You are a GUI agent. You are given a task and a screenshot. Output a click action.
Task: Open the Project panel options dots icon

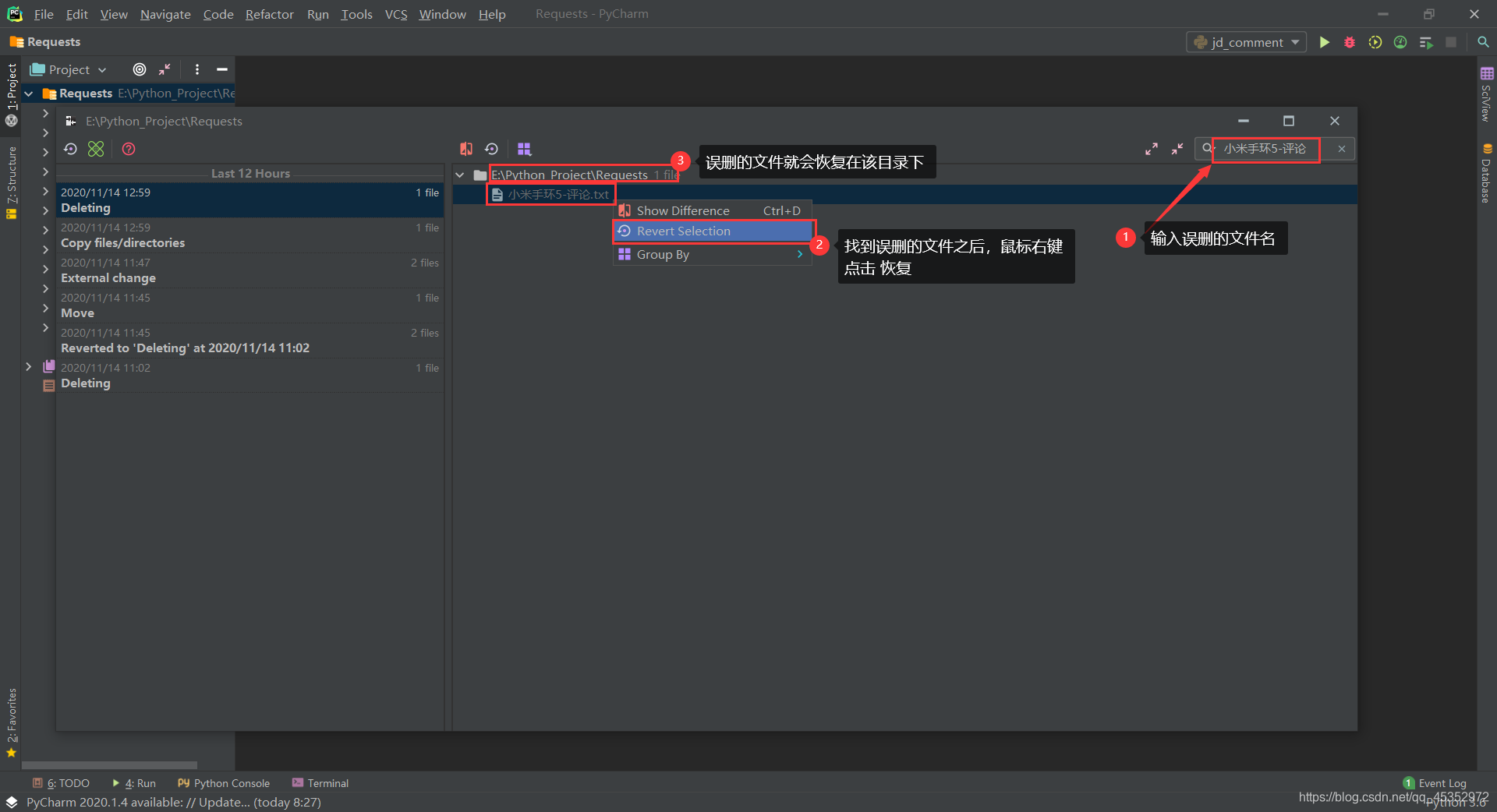click(197, 69)
